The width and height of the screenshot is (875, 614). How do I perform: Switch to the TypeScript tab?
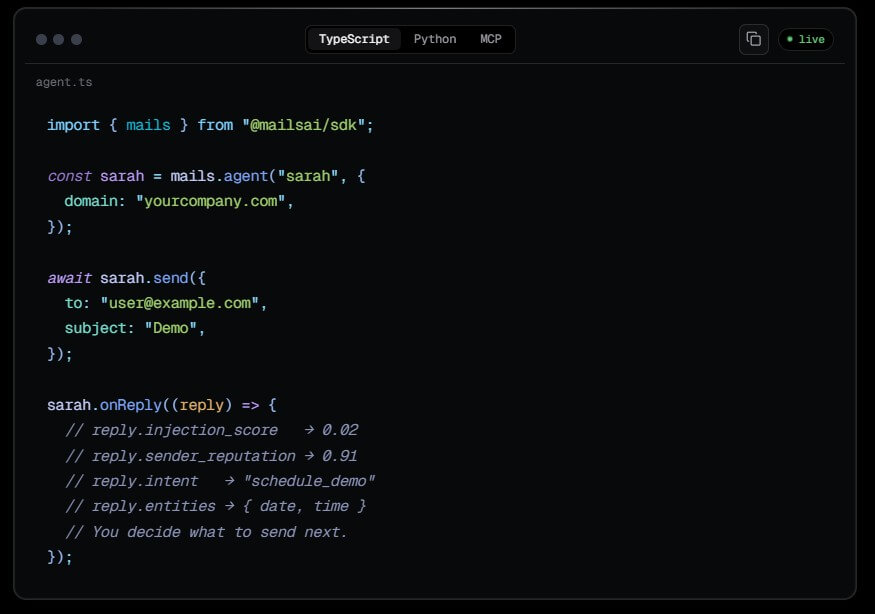pyautogui.click(x=354, y=39)
